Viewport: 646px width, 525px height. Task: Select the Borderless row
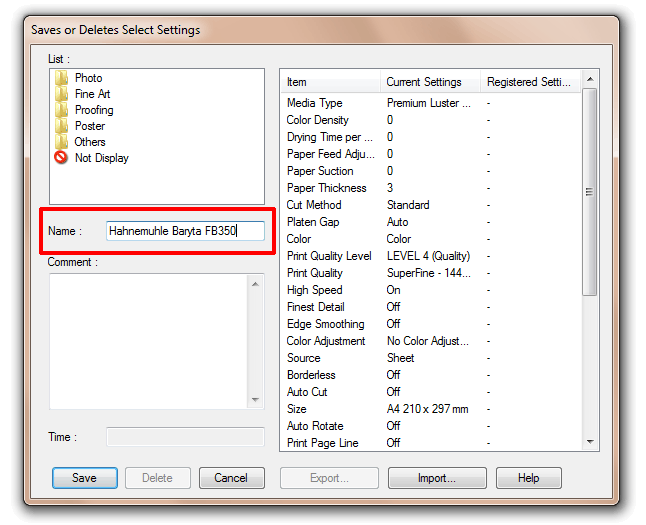(x=431, y=375)
